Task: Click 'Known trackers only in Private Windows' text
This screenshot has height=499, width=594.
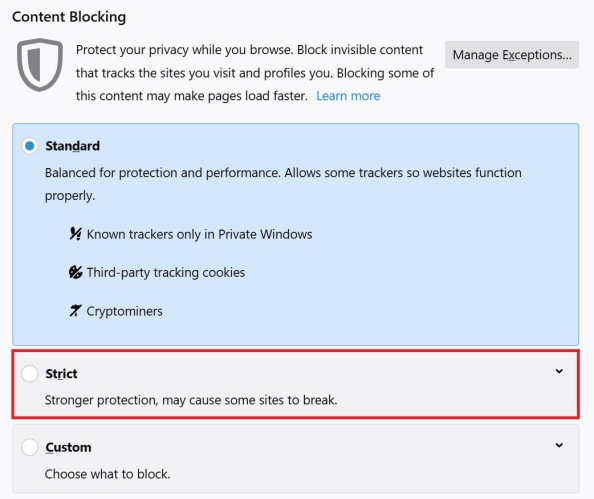Action: (199, 234)
